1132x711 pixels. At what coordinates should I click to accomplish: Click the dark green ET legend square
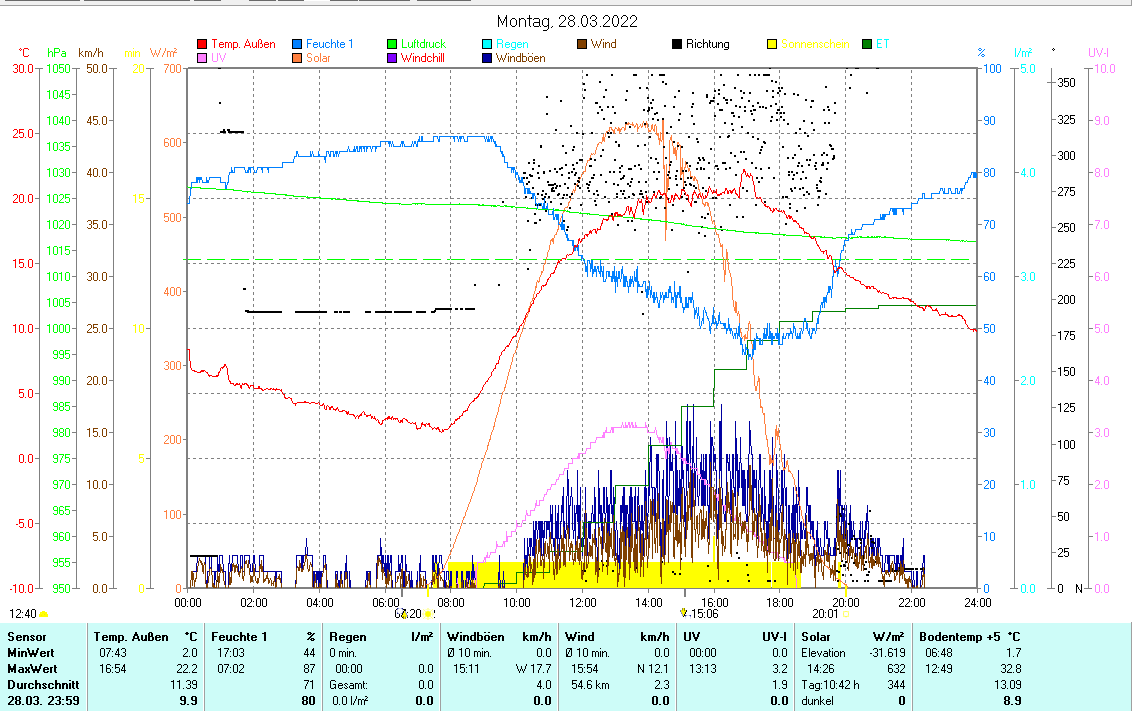click(x=867, y=44)
